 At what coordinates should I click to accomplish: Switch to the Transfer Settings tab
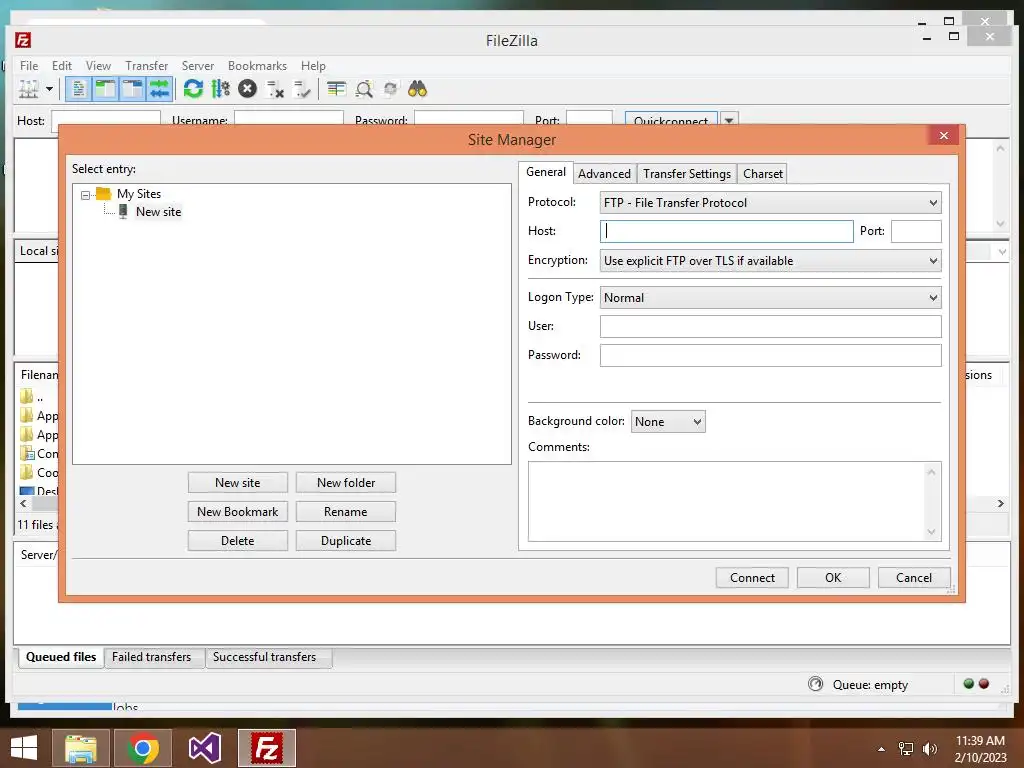[x=687, y=174]
